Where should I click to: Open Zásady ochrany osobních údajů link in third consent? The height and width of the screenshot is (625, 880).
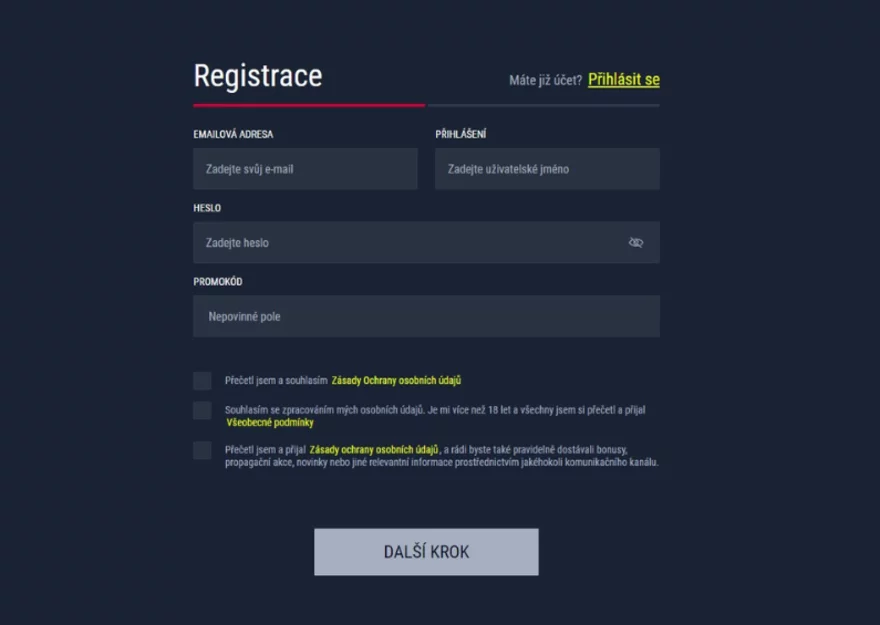(374, 450)
